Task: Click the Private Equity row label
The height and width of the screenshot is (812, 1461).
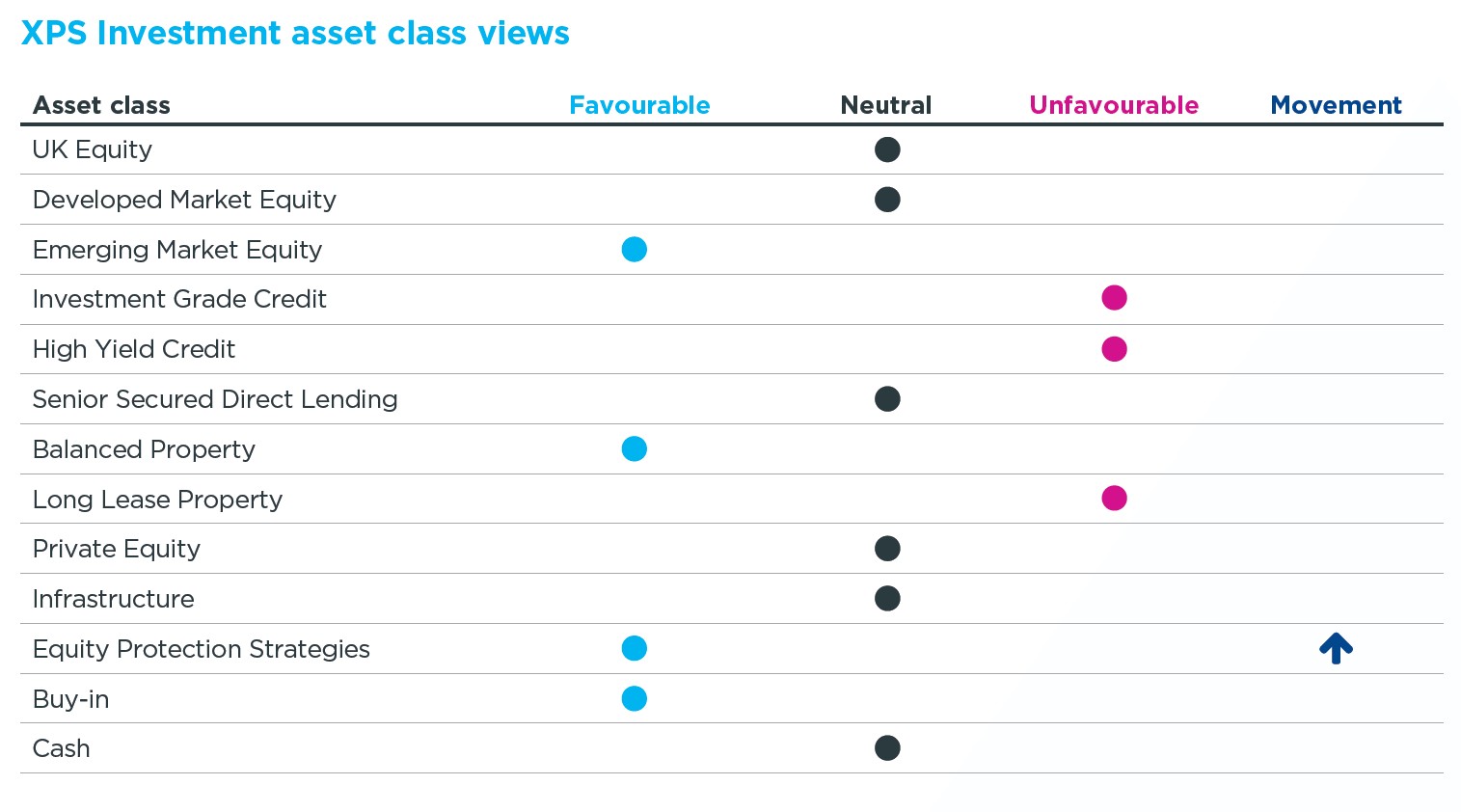Action: [x=117, y=549]
